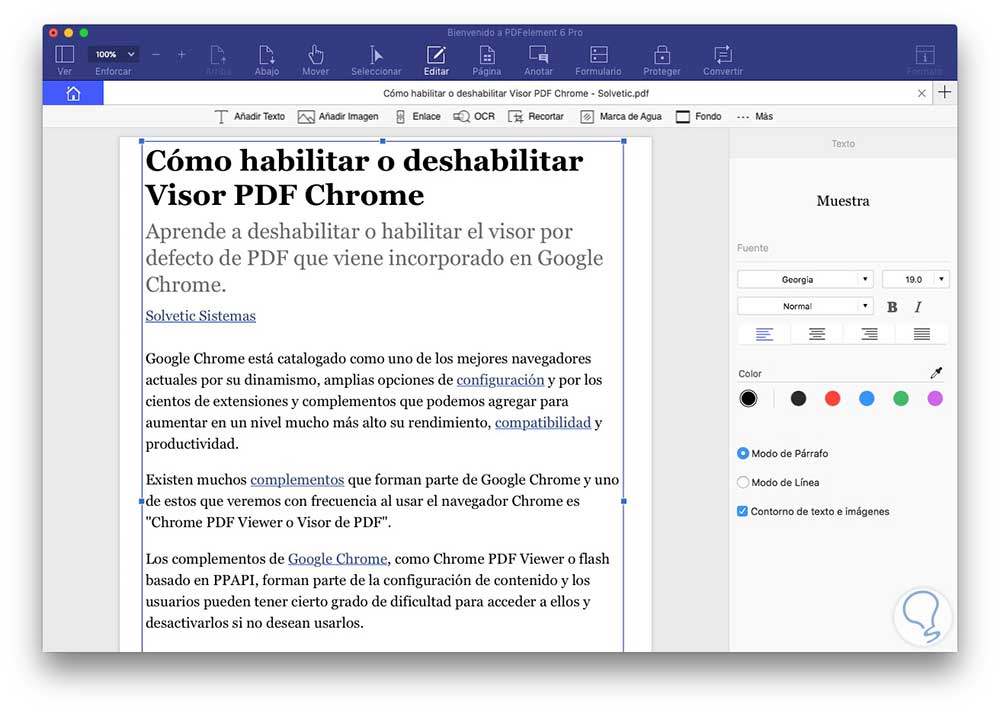Select Modo de Línea radio button
1000x713 pixels.
pos(742,482)
